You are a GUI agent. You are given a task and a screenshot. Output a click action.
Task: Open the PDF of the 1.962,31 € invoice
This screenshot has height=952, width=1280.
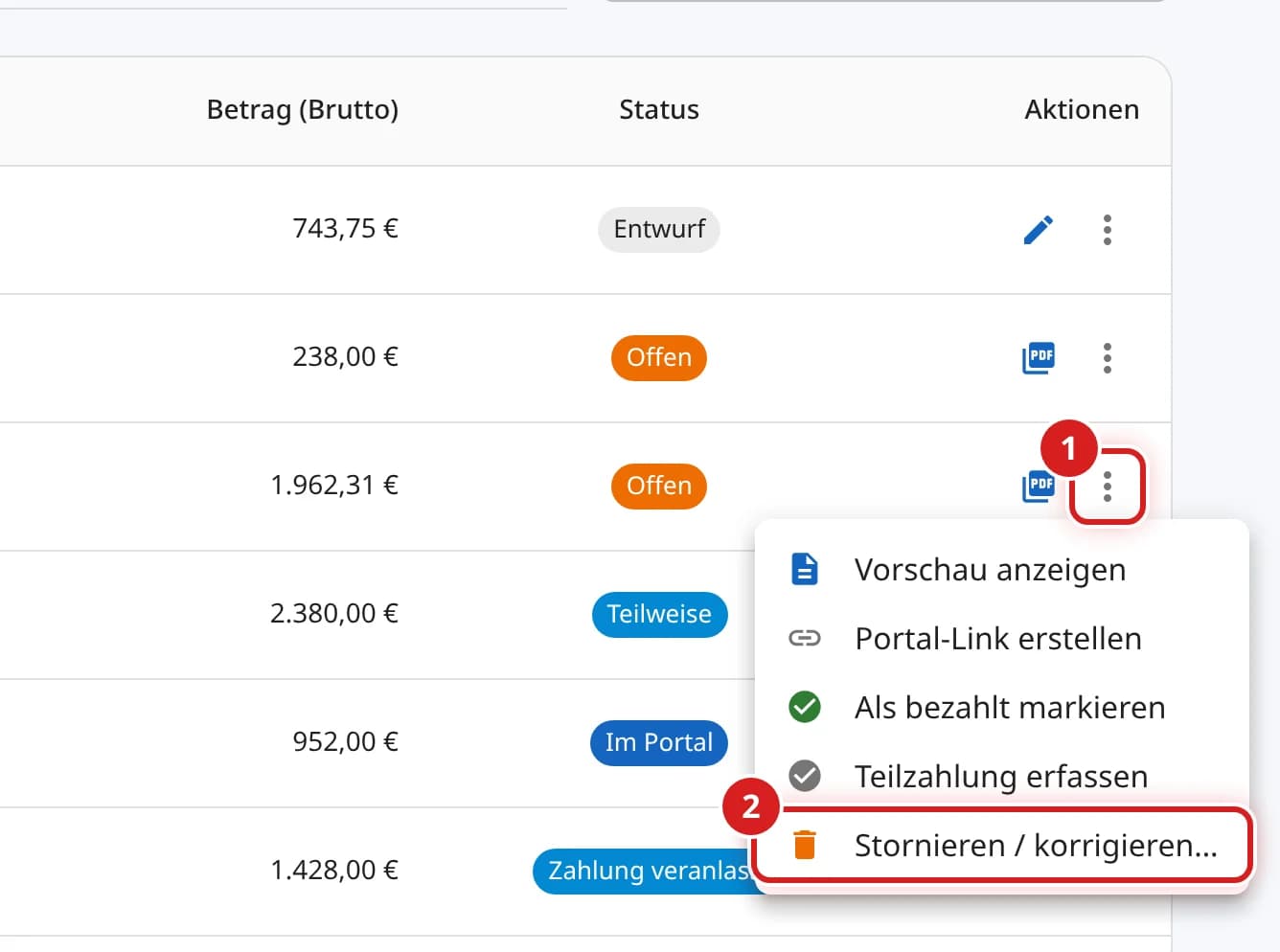pyautogui.click(x=1039, y=487)
